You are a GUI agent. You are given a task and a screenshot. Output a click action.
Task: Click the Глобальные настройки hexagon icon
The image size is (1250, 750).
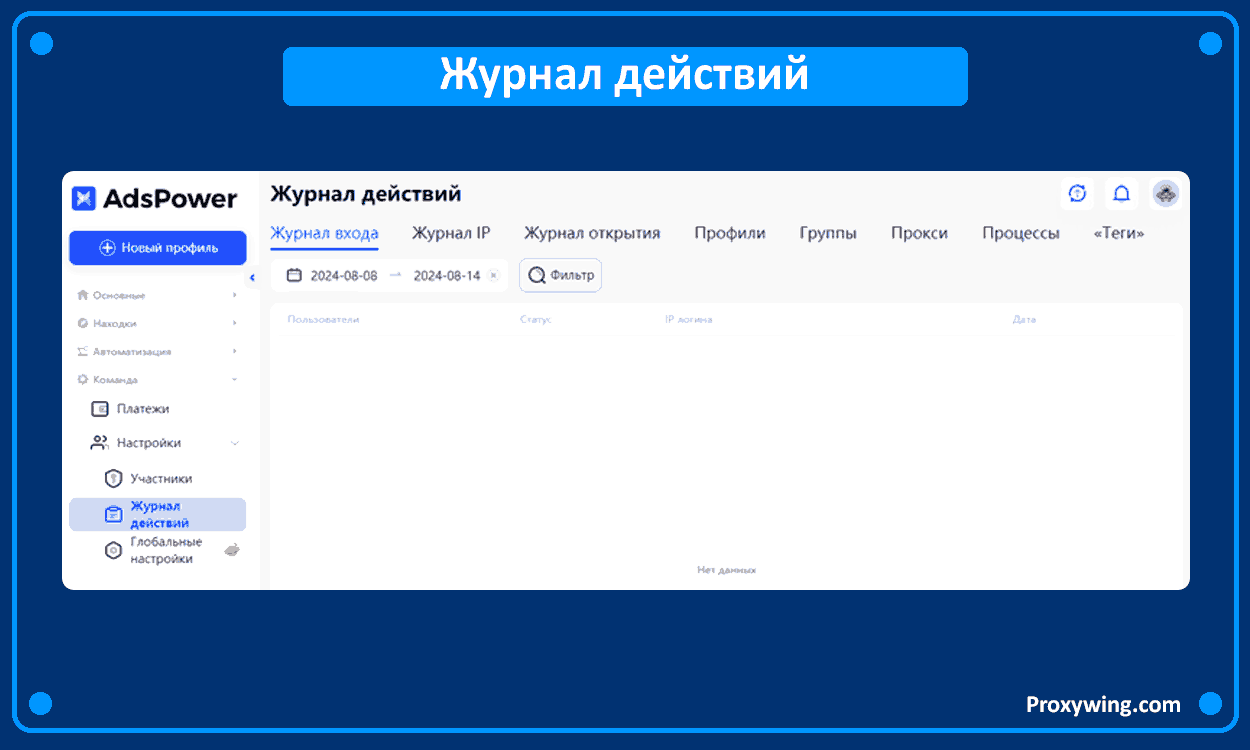[113, 550]
